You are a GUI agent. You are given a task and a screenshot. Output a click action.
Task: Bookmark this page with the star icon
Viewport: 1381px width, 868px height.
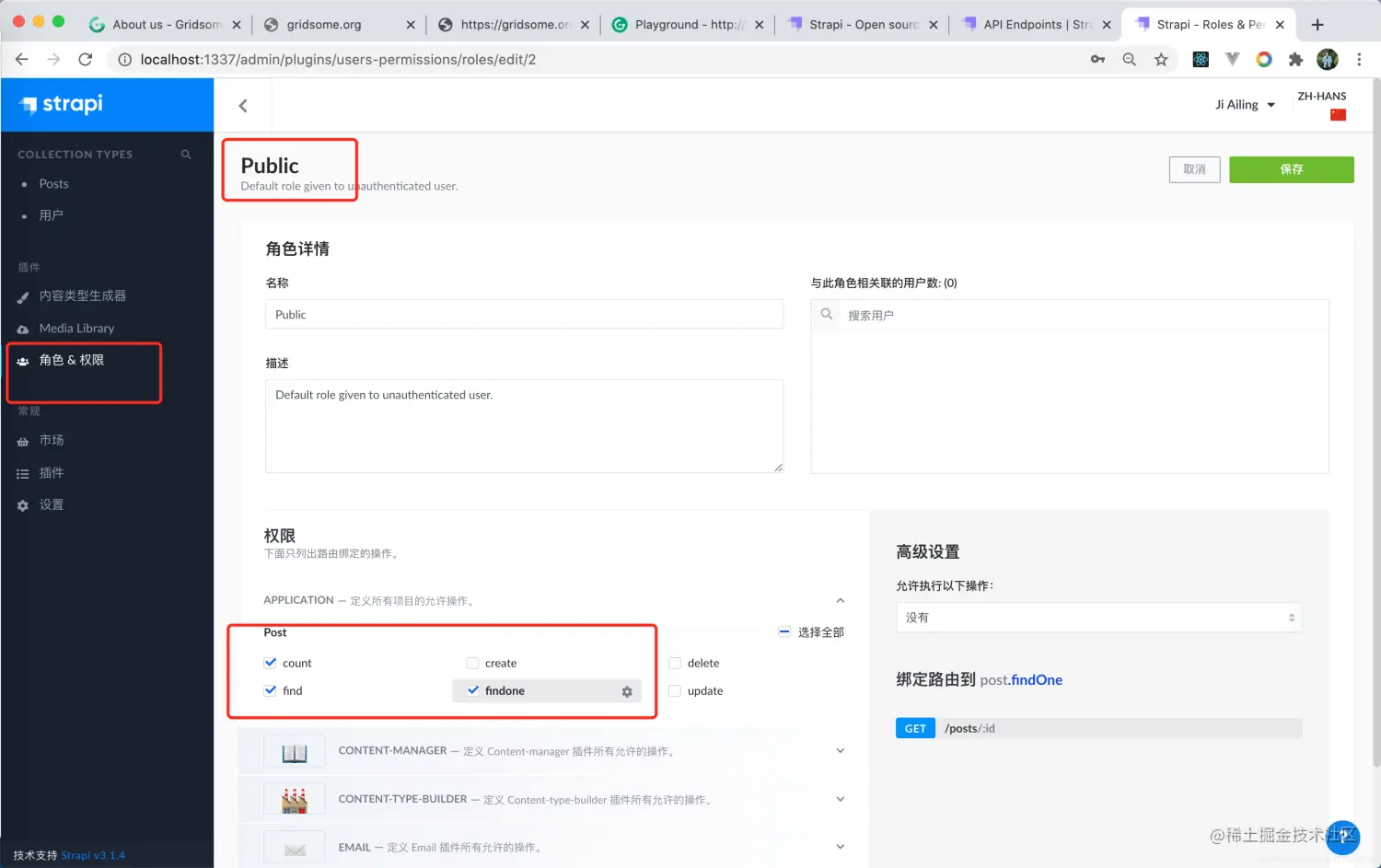click(x=1161, y=60)
